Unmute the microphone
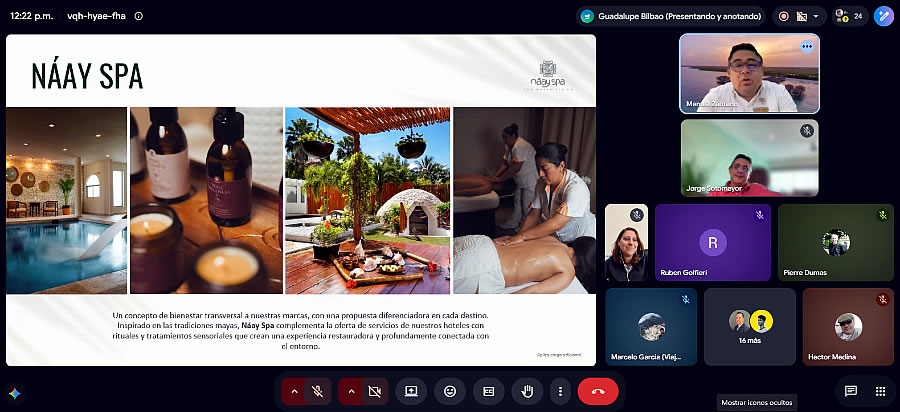 coord(317,391)
